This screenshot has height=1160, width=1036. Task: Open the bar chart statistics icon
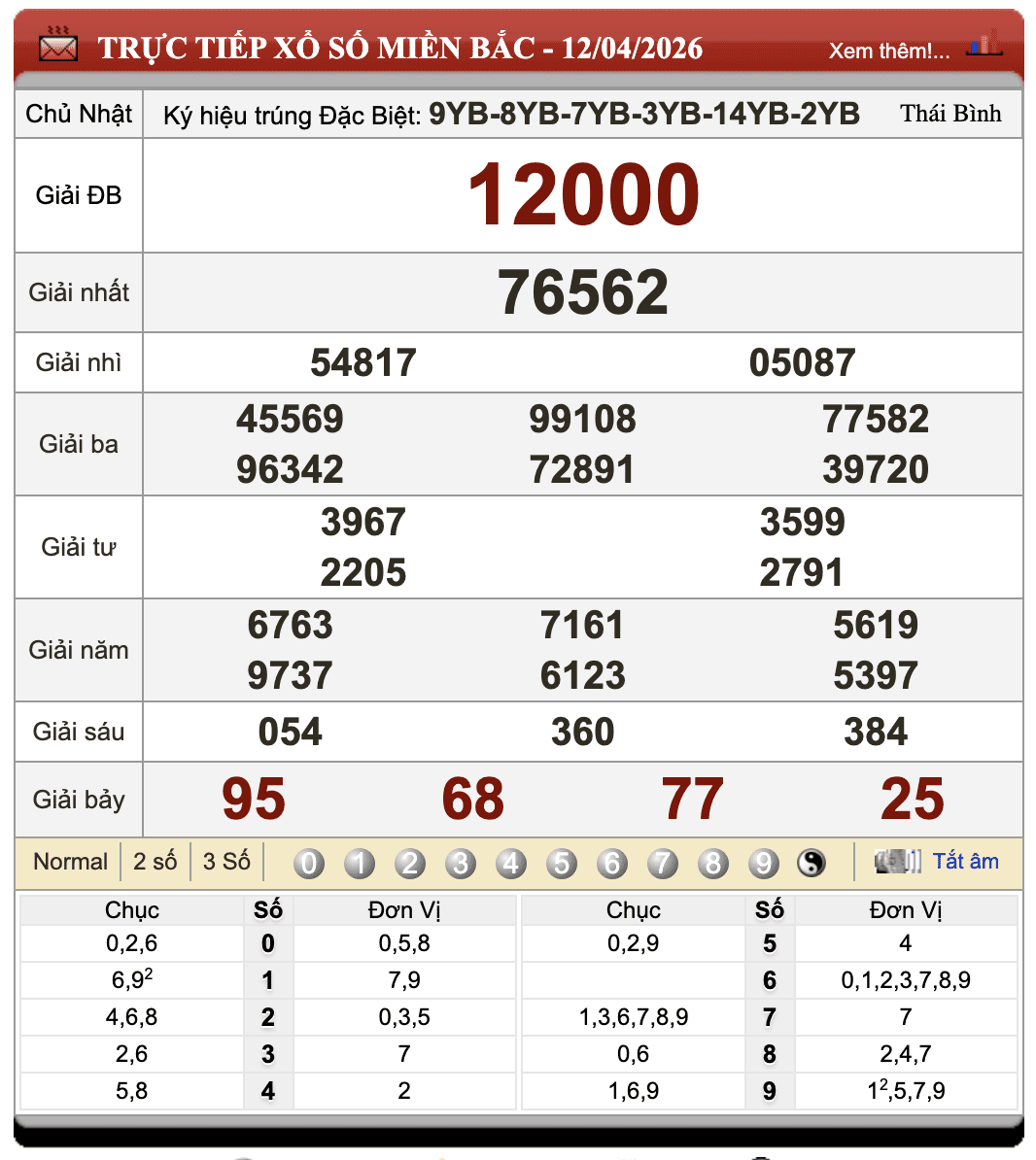click(984, 45)
